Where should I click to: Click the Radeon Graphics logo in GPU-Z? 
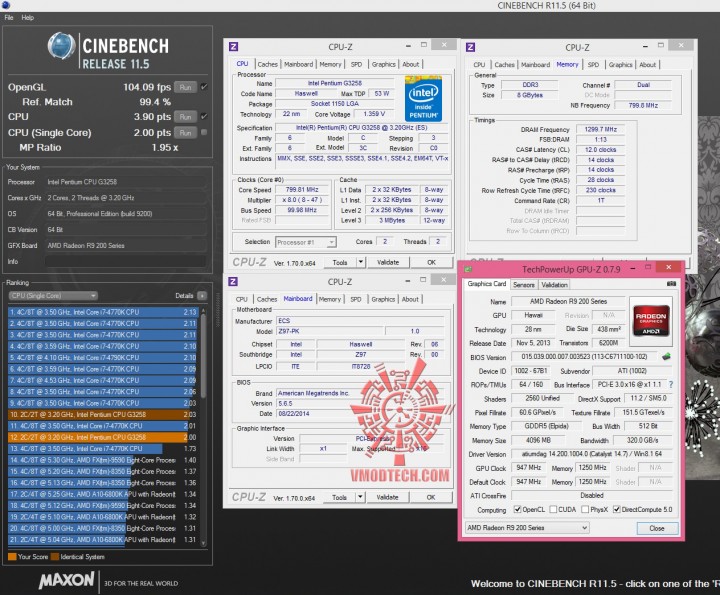651,321
